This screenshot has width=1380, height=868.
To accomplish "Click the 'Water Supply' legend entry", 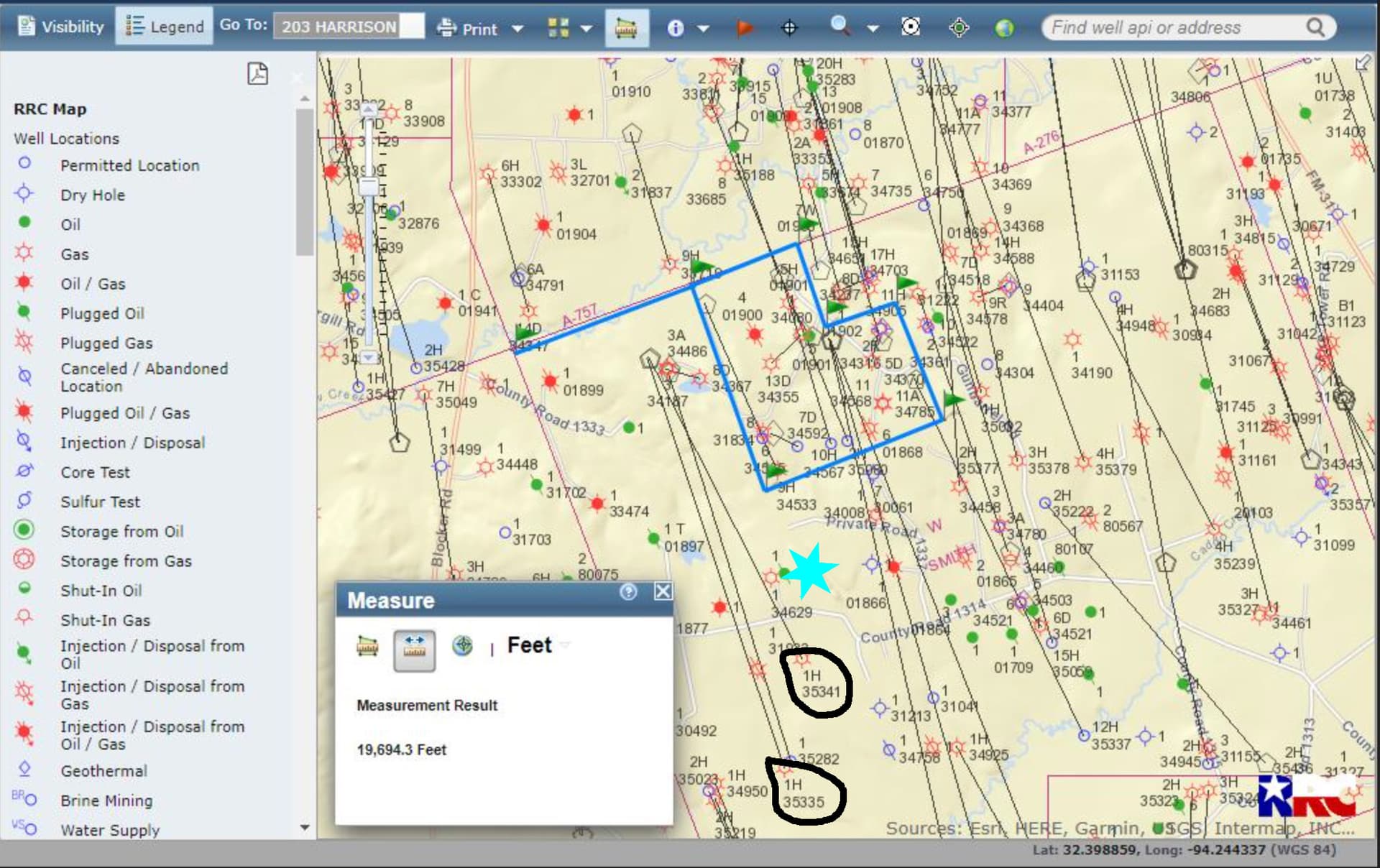I will point(110,830).
